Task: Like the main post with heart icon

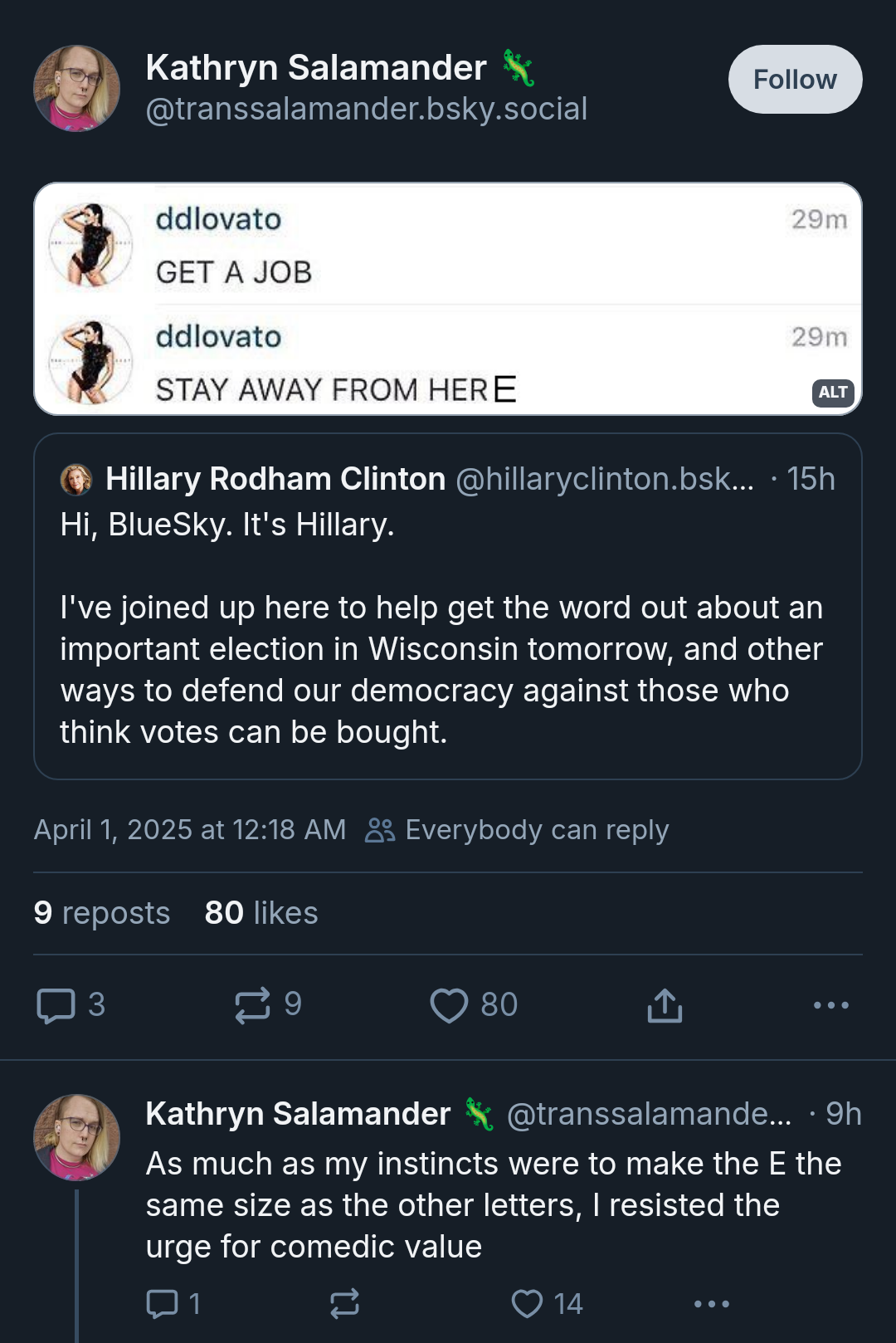Action: [x=449, y=1005]
